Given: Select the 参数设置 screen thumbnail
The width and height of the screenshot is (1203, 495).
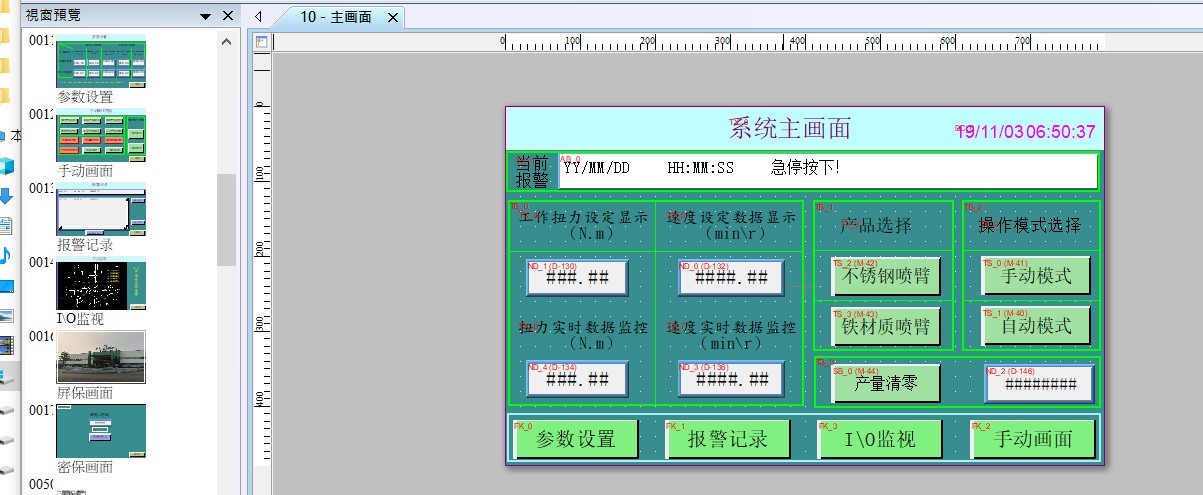Looking at the screenshot, I should [101, 62].
